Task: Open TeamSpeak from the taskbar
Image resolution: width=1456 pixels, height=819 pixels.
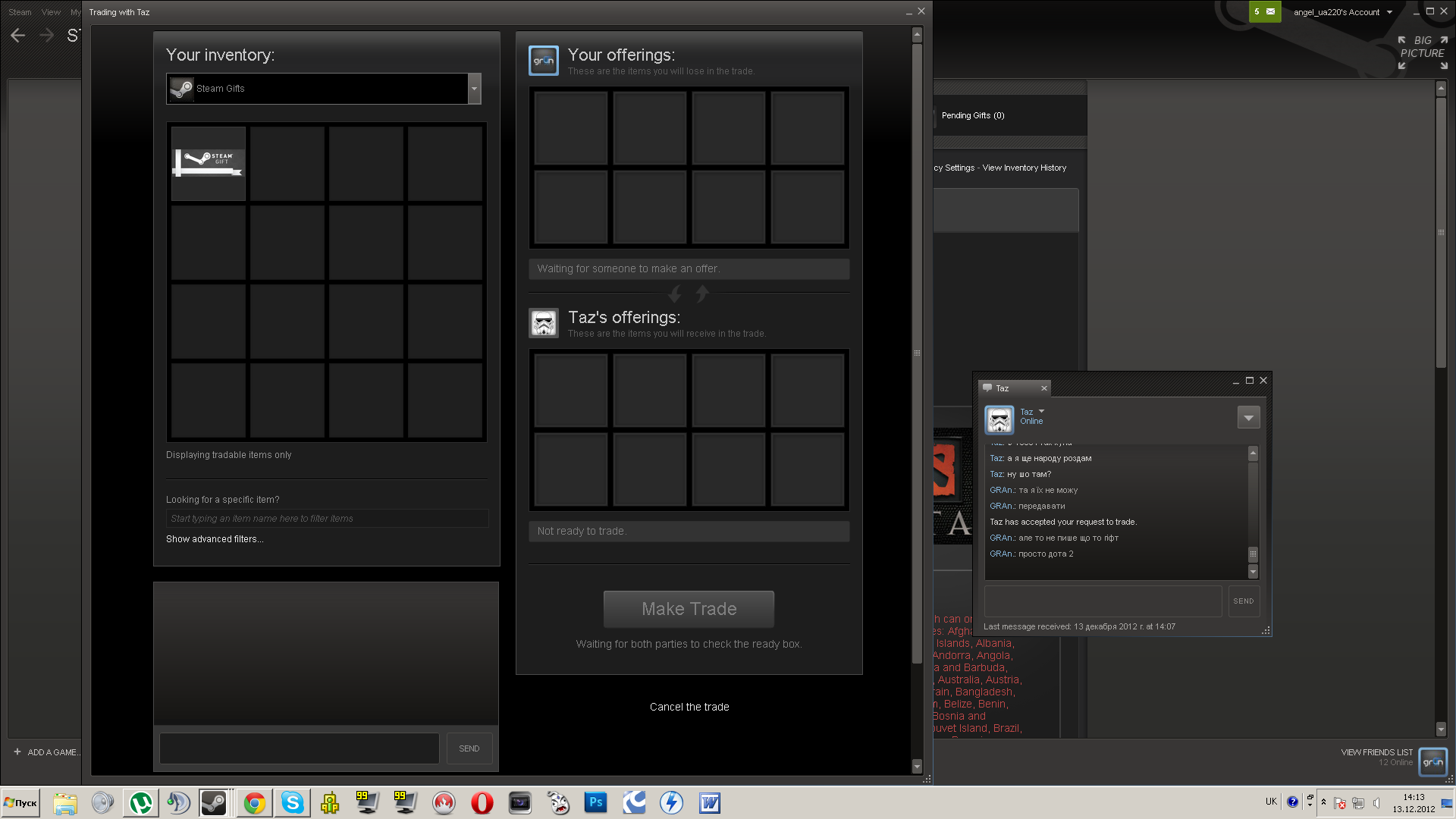Action: tap(178, 802)
